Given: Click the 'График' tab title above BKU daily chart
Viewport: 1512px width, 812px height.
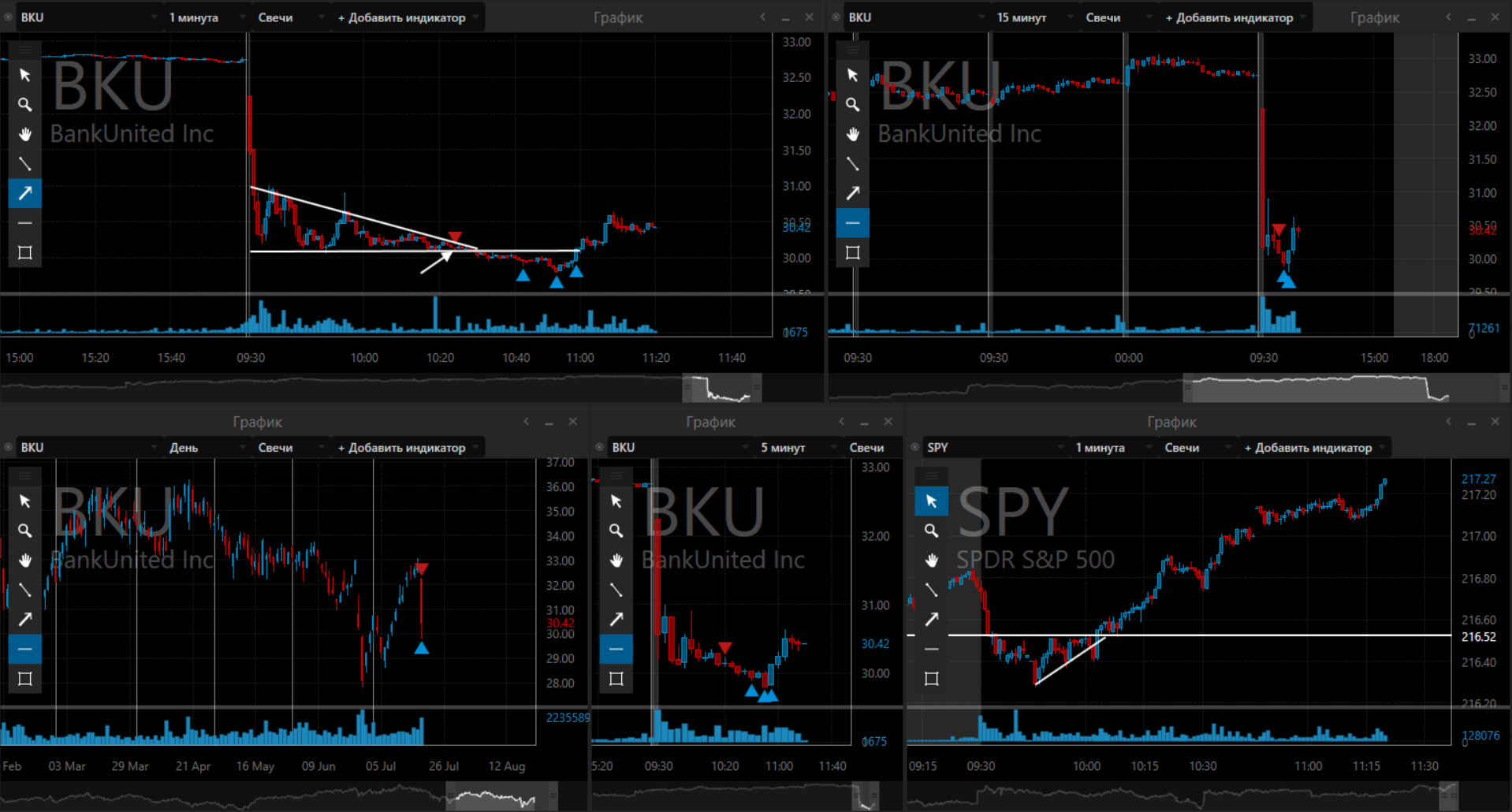Looking at the screenshot, I should tap(257, 423).
